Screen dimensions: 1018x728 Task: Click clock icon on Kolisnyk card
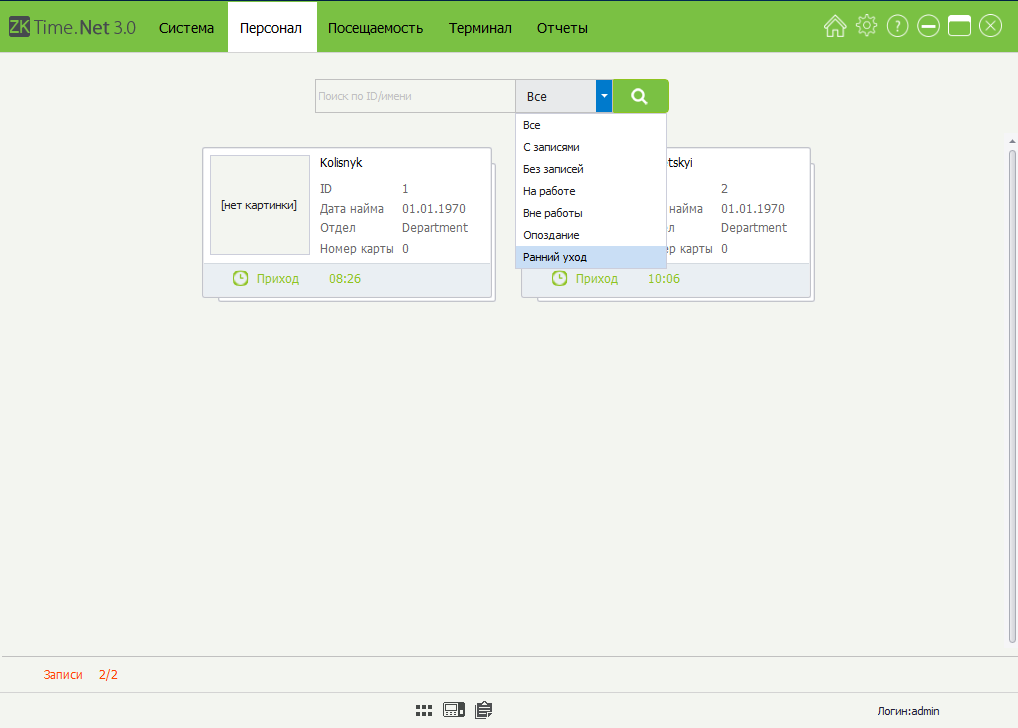[x=240, y=279]
